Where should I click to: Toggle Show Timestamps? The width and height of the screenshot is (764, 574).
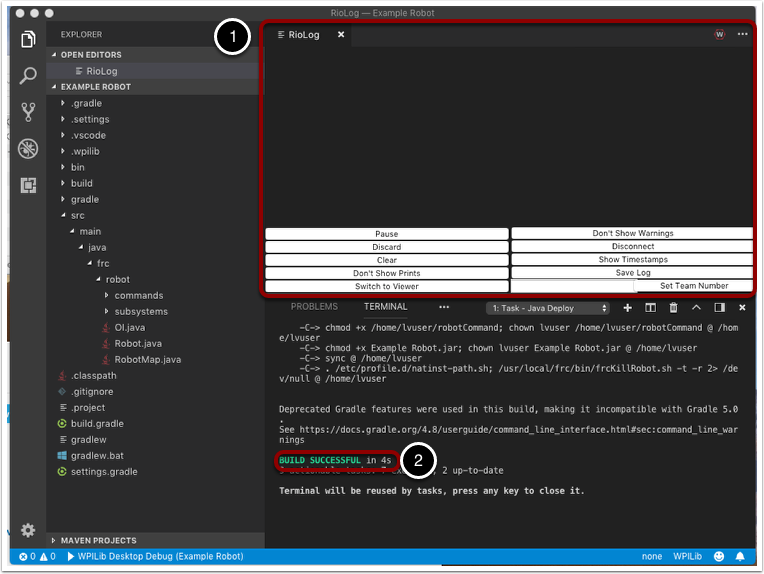[x=632, y=260]
